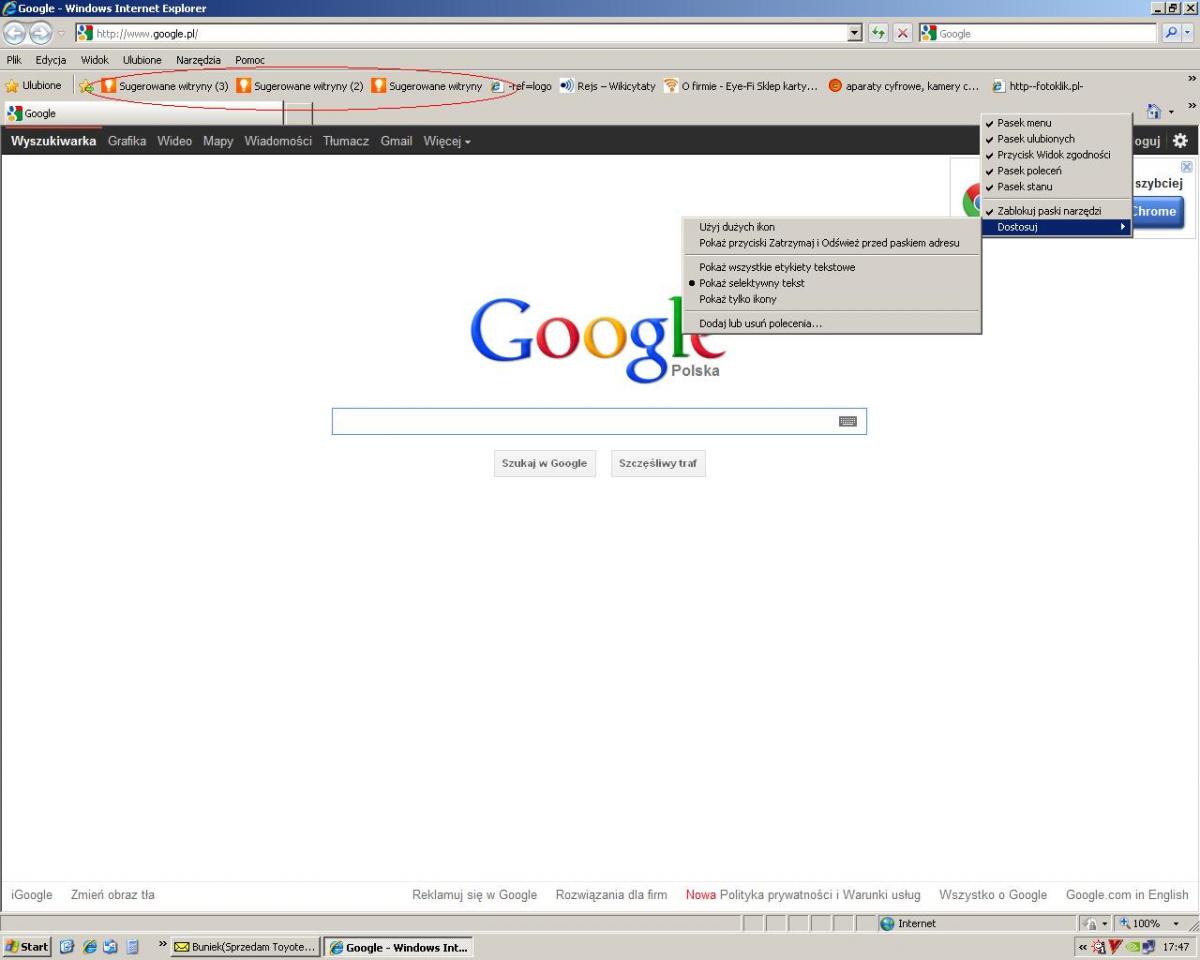Screen dimensions: 1200x960
Task: Click the green Refresh arrows icon
Action: point(878,33)
